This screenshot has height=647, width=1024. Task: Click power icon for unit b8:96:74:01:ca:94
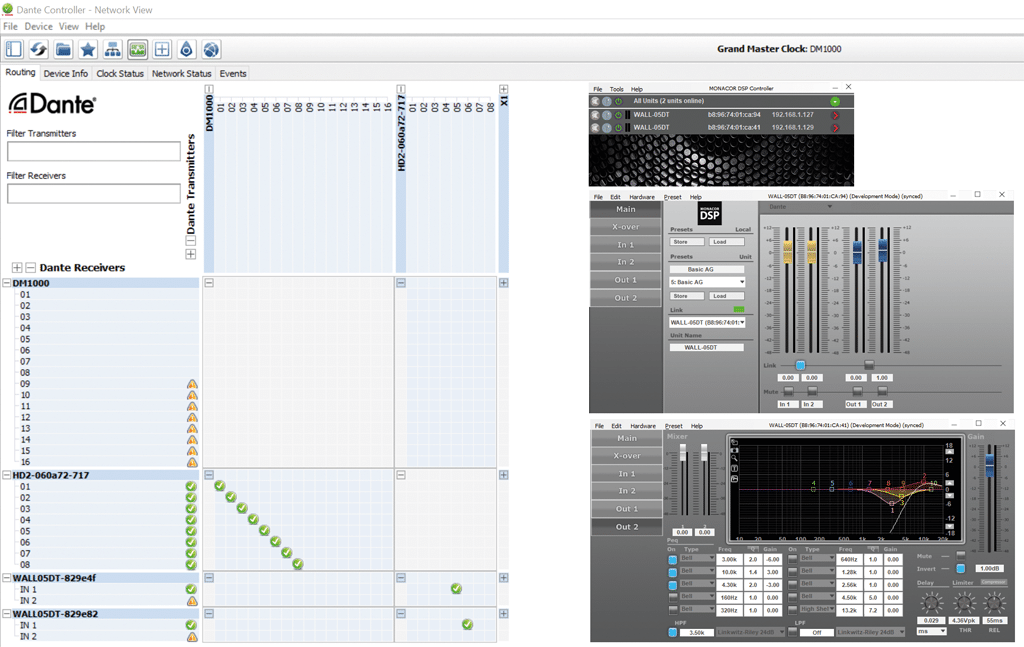tap(618, 115)
